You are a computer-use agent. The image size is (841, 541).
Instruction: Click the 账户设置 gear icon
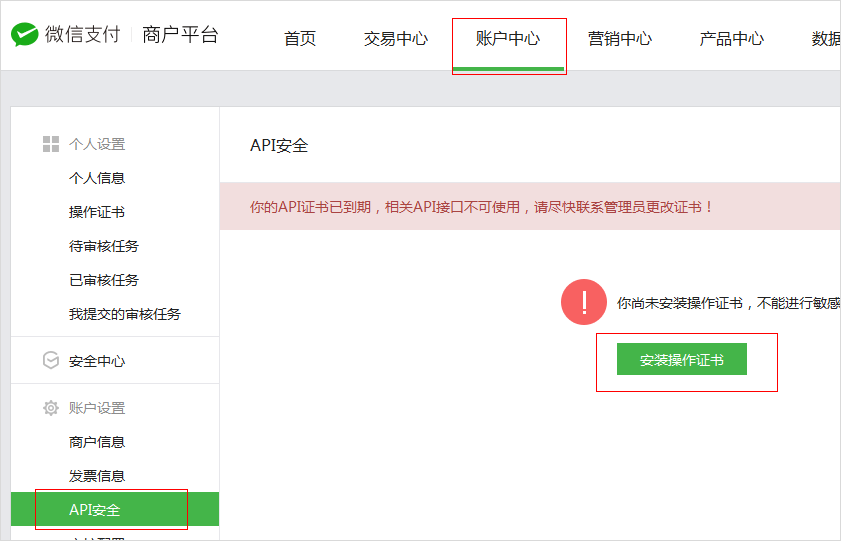pos(51,408)
